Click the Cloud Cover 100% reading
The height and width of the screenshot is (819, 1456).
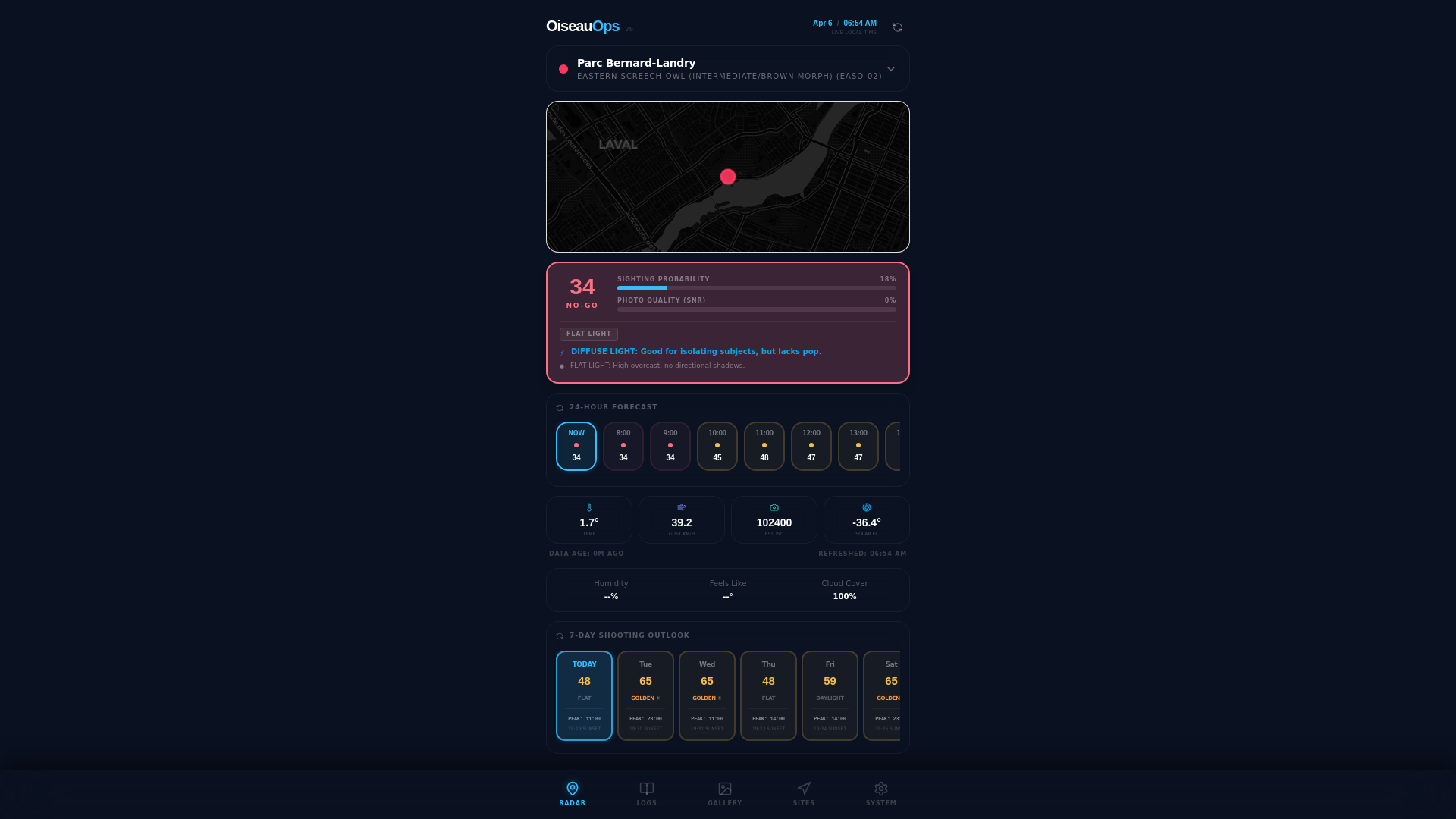tap(845, 590)
